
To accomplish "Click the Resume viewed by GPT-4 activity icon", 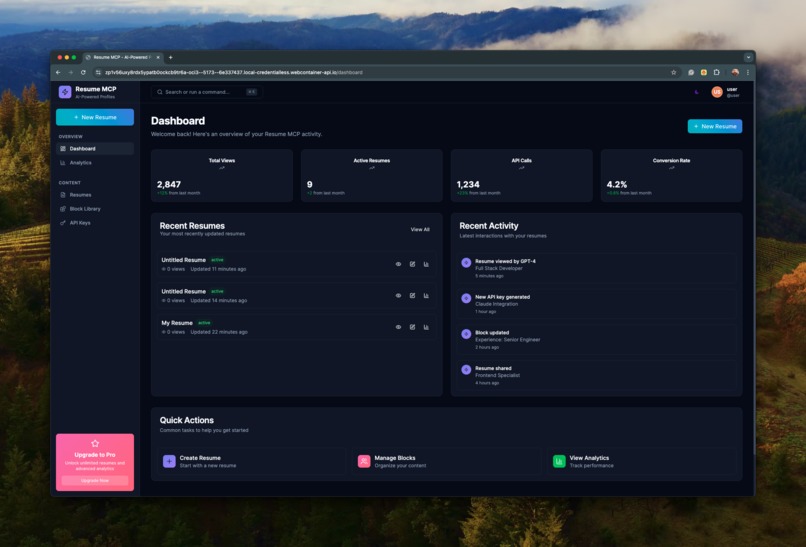I will click(x=466, y=263).
